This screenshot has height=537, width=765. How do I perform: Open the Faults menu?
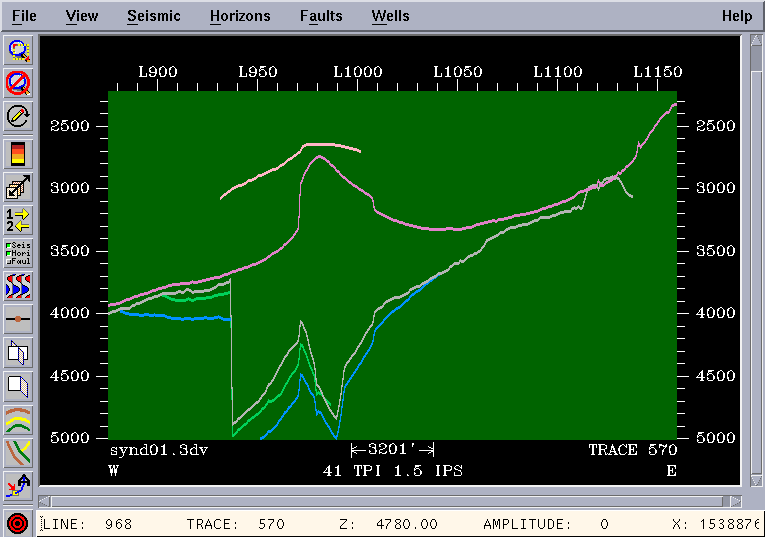coord(321,16)
